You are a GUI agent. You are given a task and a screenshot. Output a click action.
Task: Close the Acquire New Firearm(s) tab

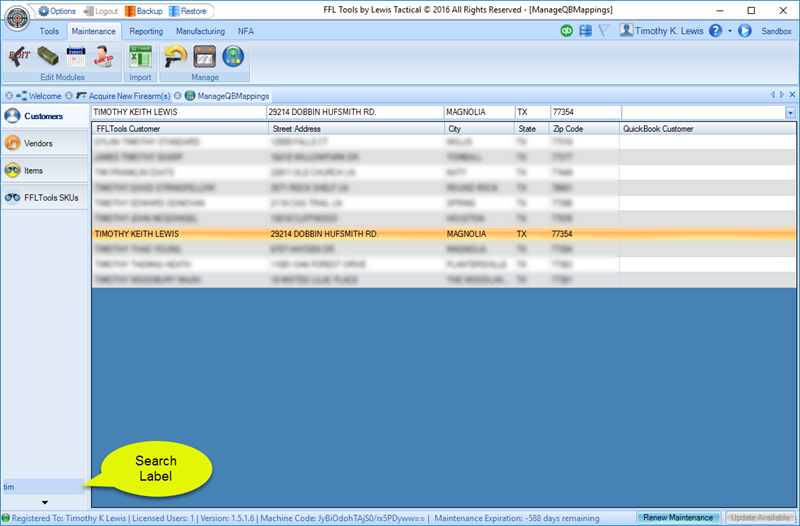coord(69,95)
